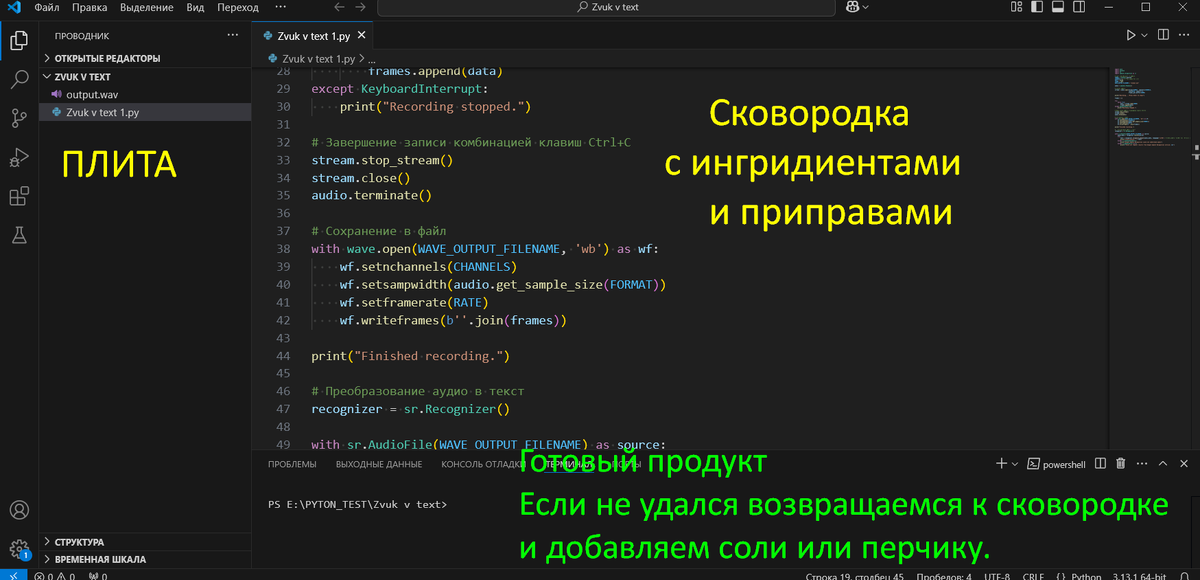The image size is (1200, 580).
Task: Open the Source Control view
Action: tap(19, 118)
